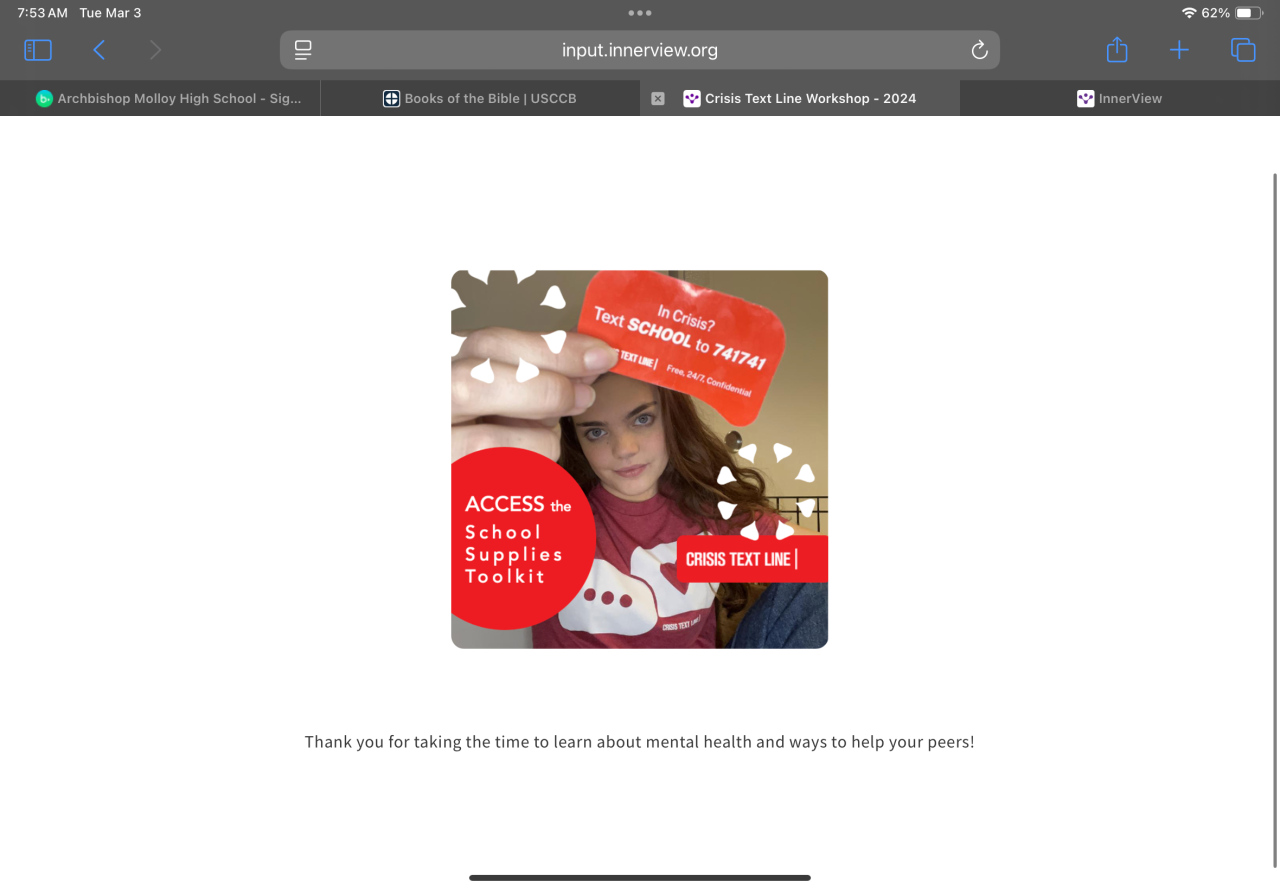Reload the current page
The image size is (1280, 889).
coord(979,50)
